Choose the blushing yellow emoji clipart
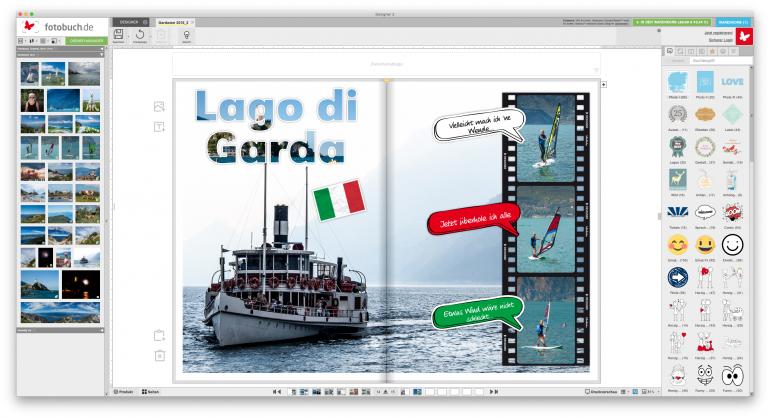The height and width of the screenshot is (418, 770). tap(678, 245)
